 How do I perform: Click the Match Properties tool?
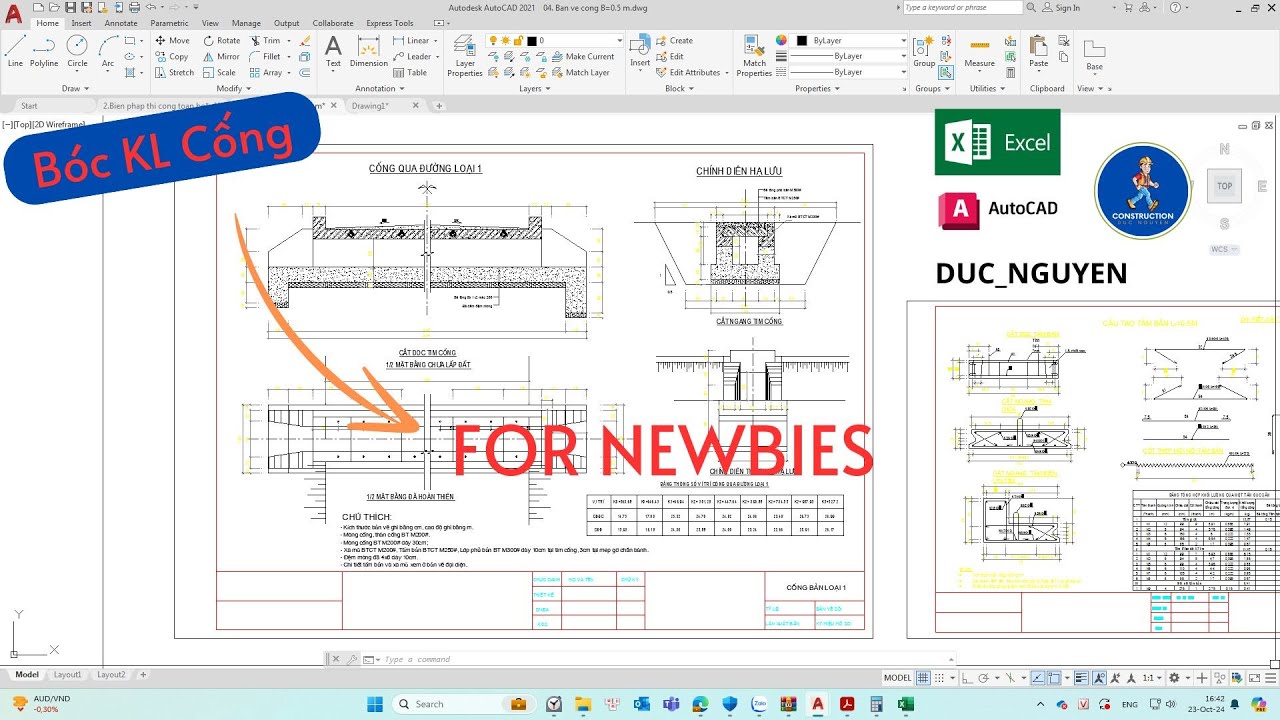pos(754,55)
